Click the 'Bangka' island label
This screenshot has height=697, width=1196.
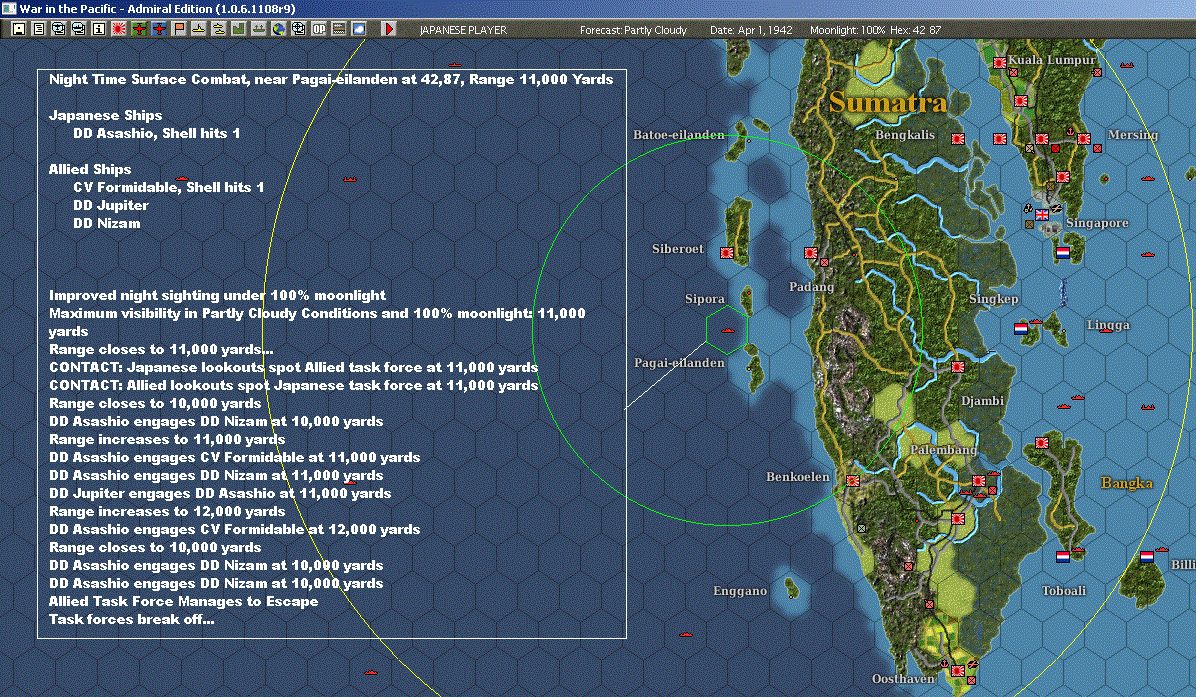[1127, 483]
